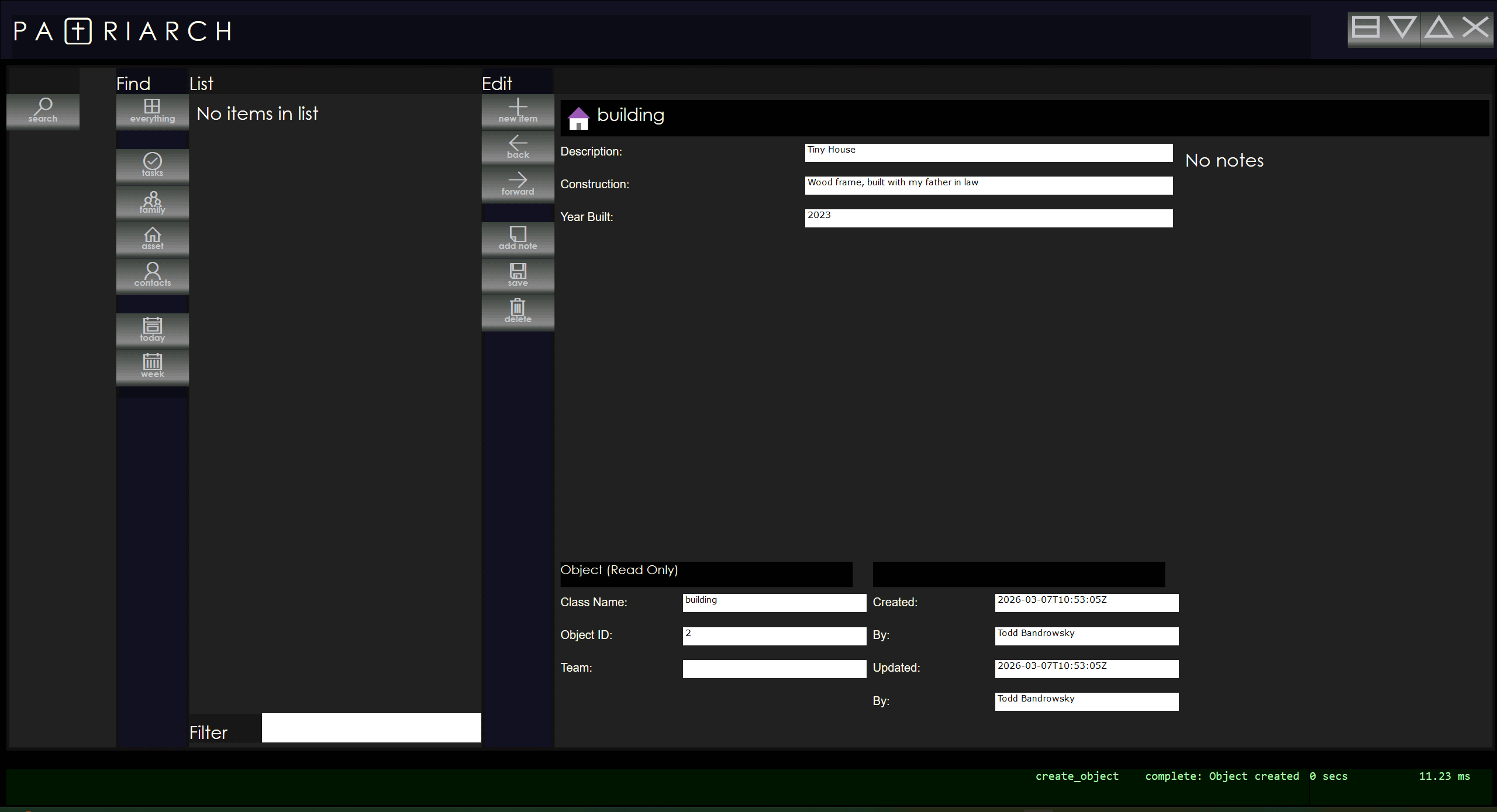Select the asset house icon

[152, 239]
